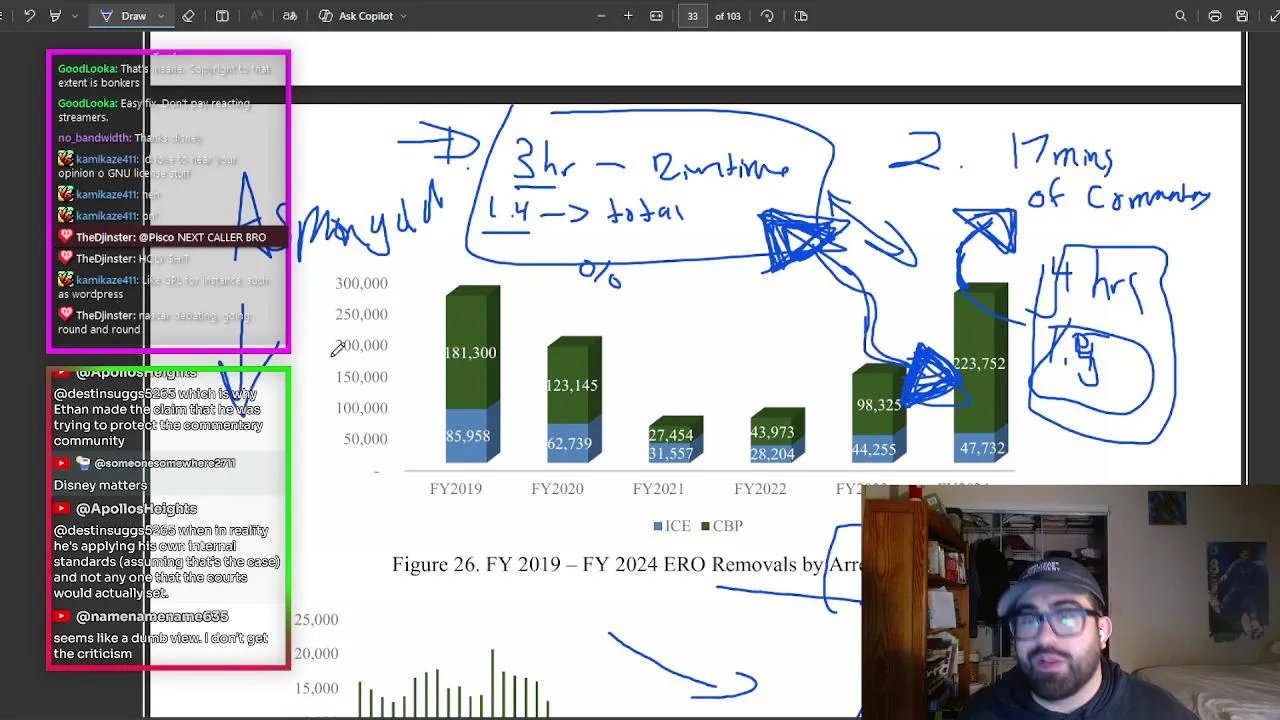Click the Ask Copilot button
The width and height of the screenshot is (1280, 720).
coord(356,16)
